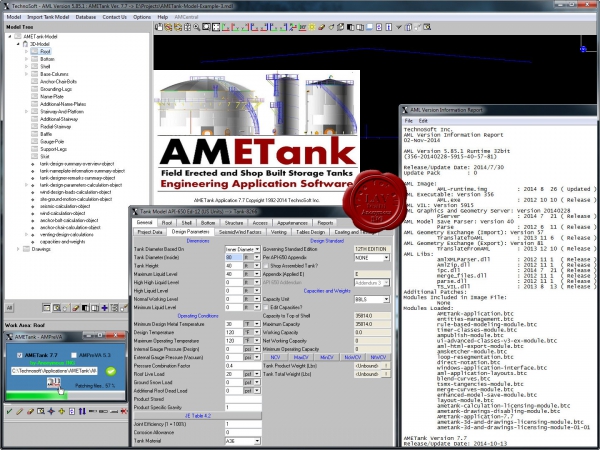Viewport: 600px width, 450px height.
Task: Select the eraser tool in bottom-left toolbar
Action: coord(31,411)
